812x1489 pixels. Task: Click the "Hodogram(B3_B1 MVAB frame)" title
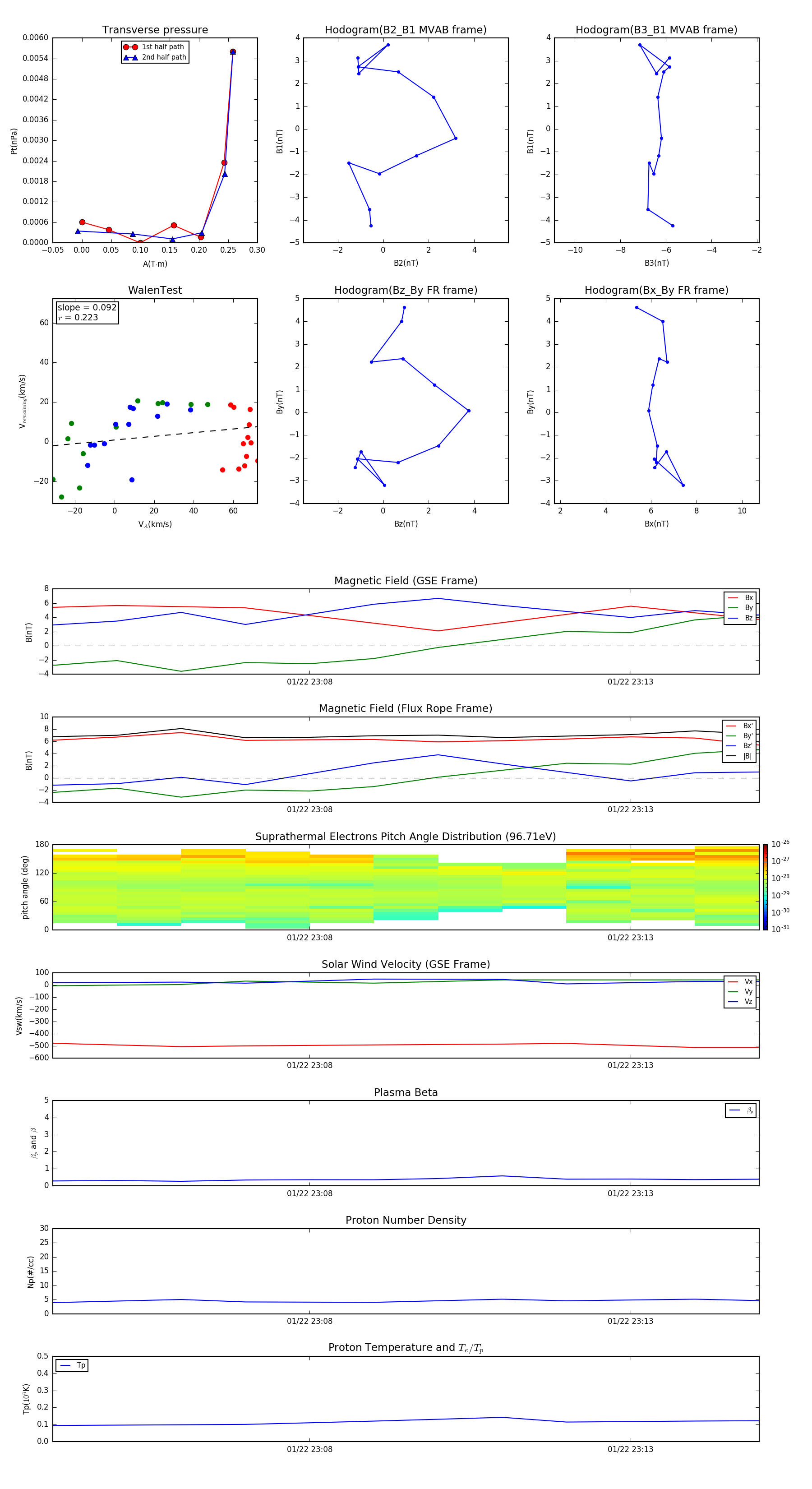656,30
